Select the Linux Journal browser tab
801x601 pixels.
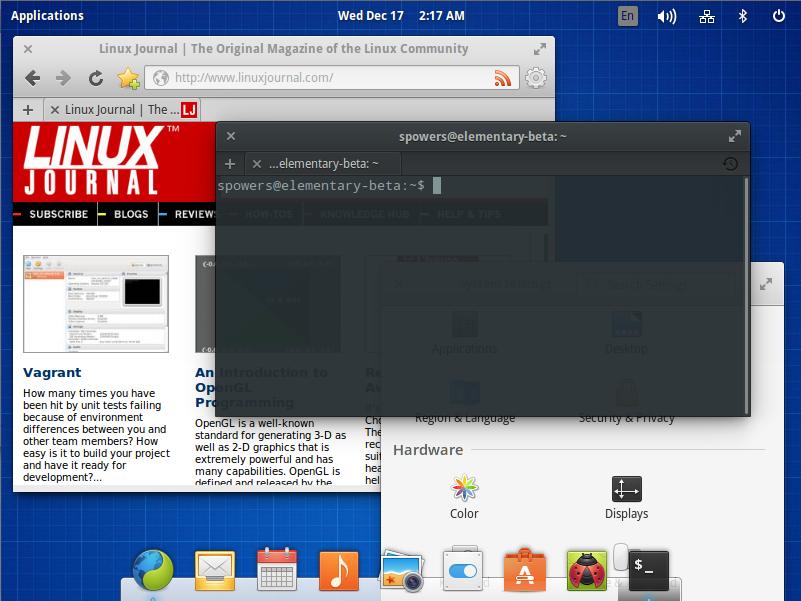point(122,110)
